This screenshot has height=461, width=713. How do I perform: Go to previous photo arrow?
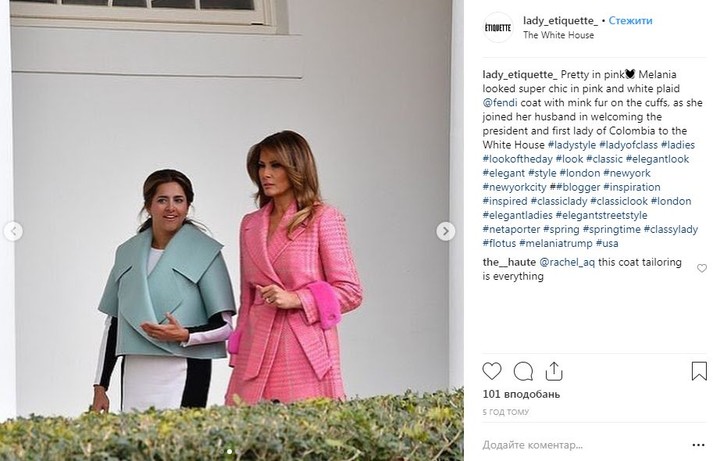coord(13,231)
